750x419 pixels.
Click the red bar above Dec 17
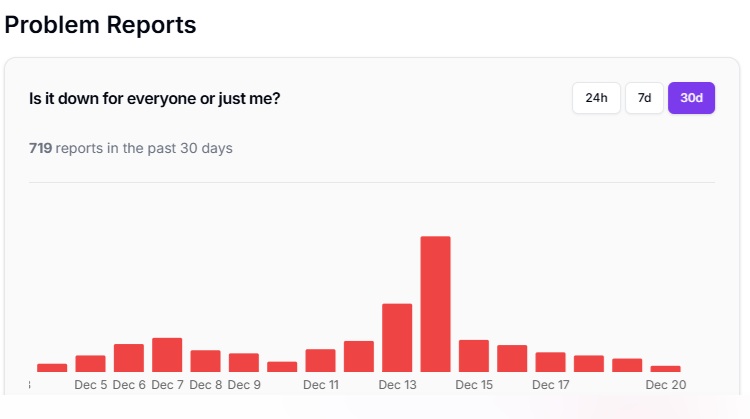pos(550,361)
